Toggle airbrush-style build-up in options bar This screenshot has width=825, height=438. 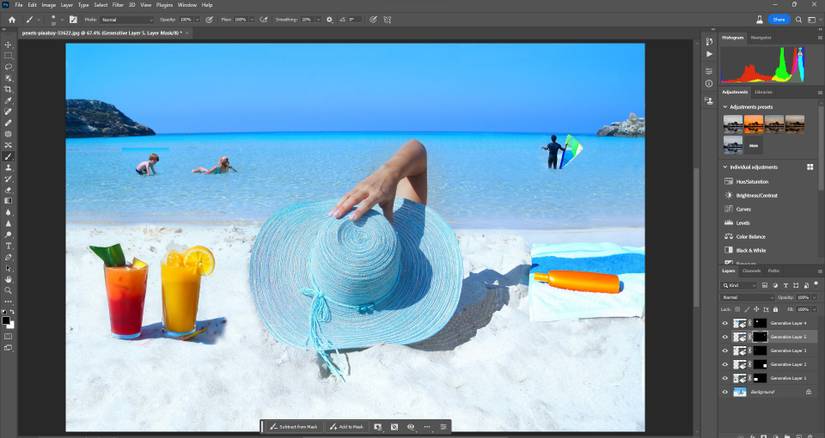[264, 19]
